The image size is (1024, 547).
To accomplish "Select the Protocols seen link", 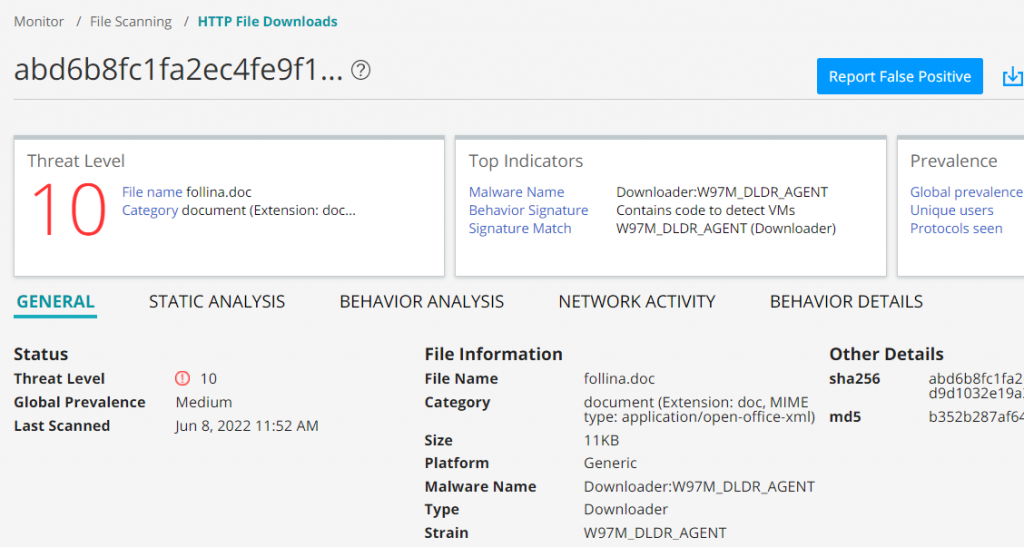I will pos(955,228).
